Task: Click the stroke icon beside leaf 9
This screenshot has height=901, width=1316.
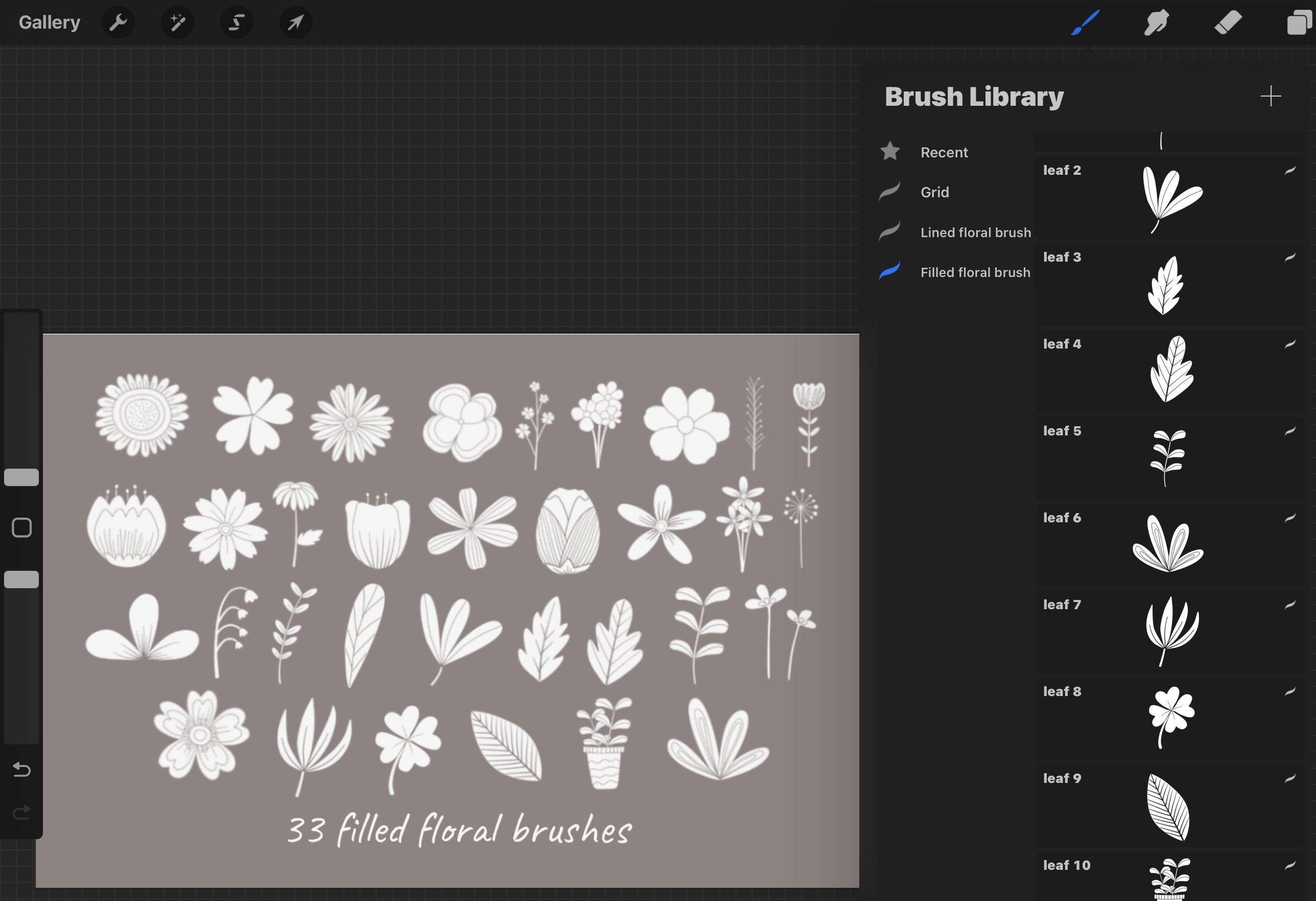Action: coord(1290,779)
